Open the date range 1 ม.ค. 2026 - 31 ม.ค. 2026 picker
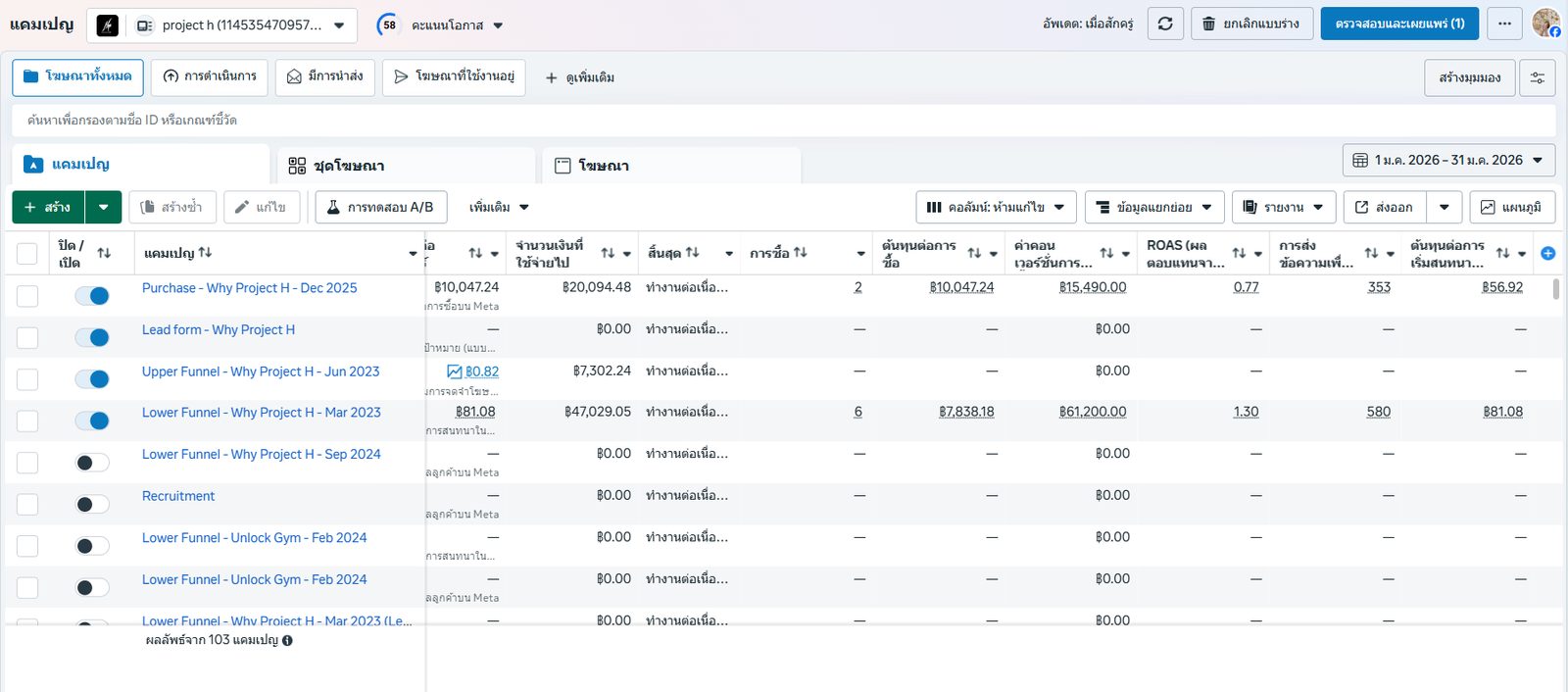The image size is (1568, 692). tap(1448, 160)
